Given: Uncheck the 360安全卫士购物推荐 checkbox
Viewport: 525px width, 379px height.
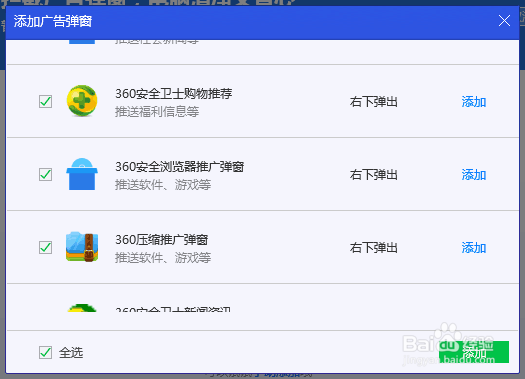Looking at the screenshot, I should pos(45,101).
